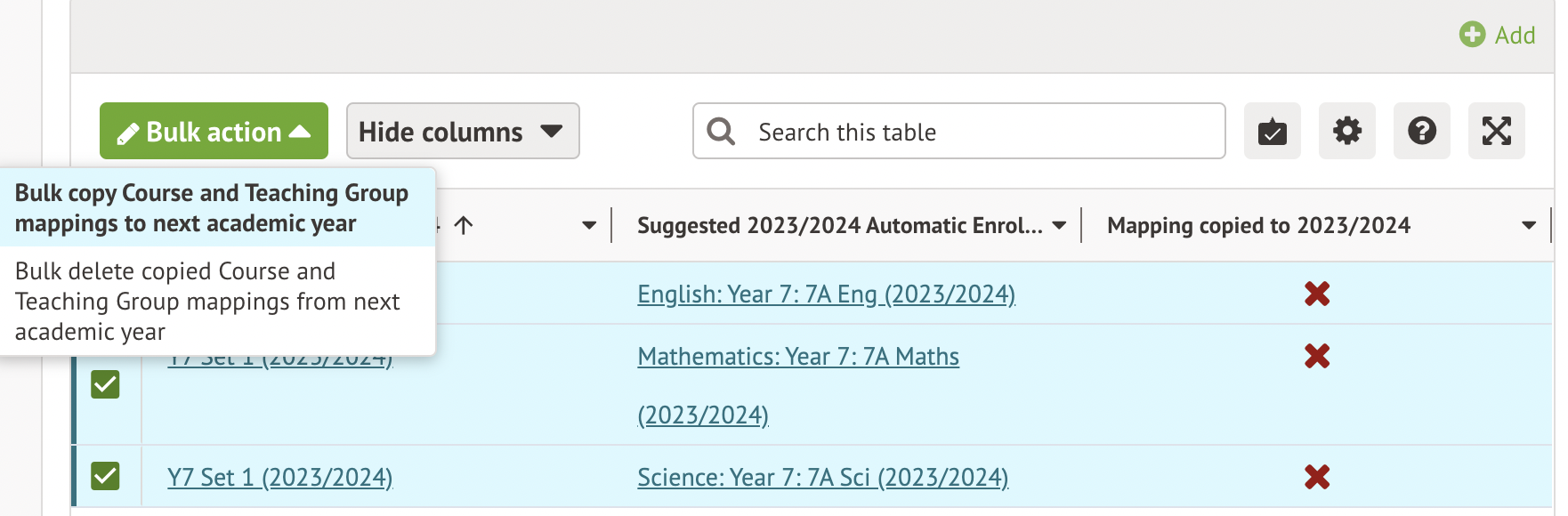Click the question mark help icon

(1421, 132)
